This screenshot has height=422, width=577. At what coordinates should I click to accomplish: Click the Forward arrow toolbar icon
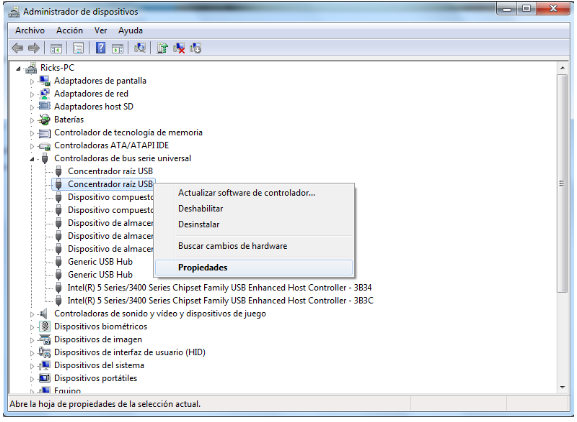point(34,48)
